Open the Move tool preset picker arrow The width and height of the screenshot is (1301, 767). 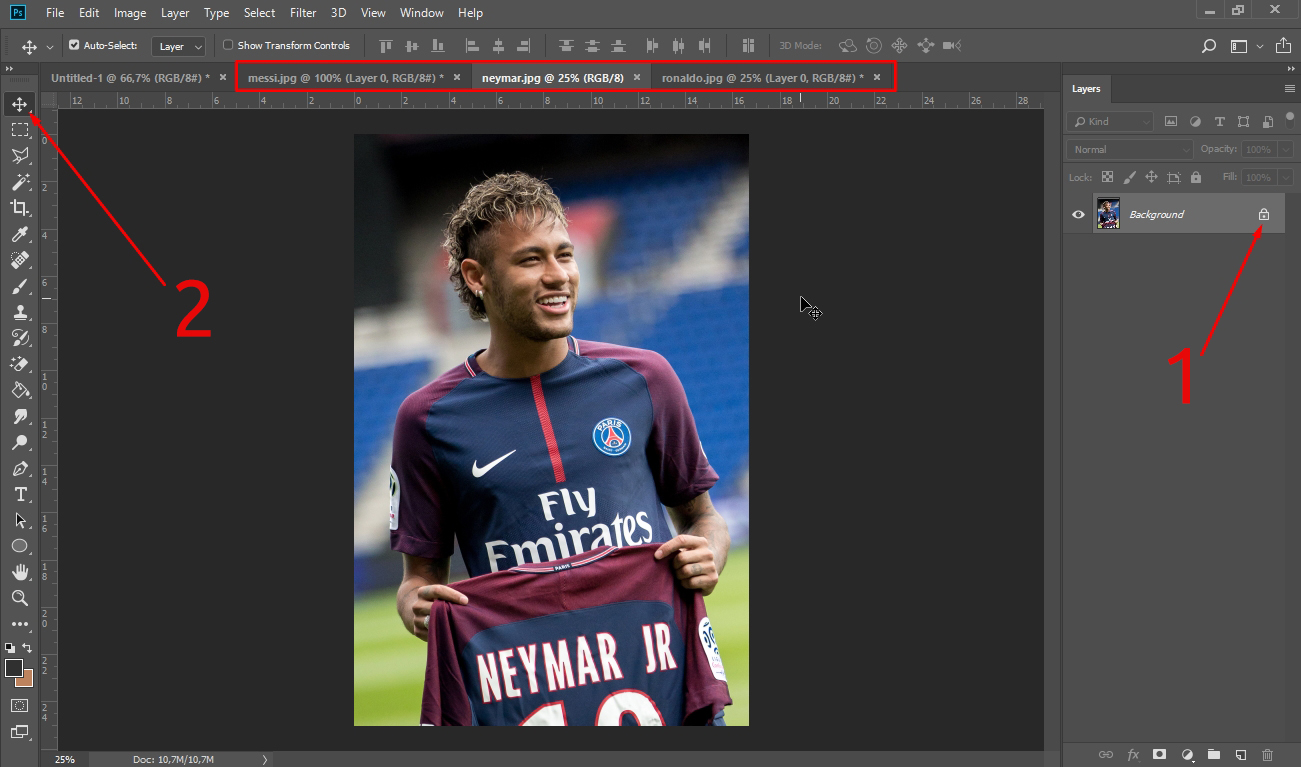50,46
